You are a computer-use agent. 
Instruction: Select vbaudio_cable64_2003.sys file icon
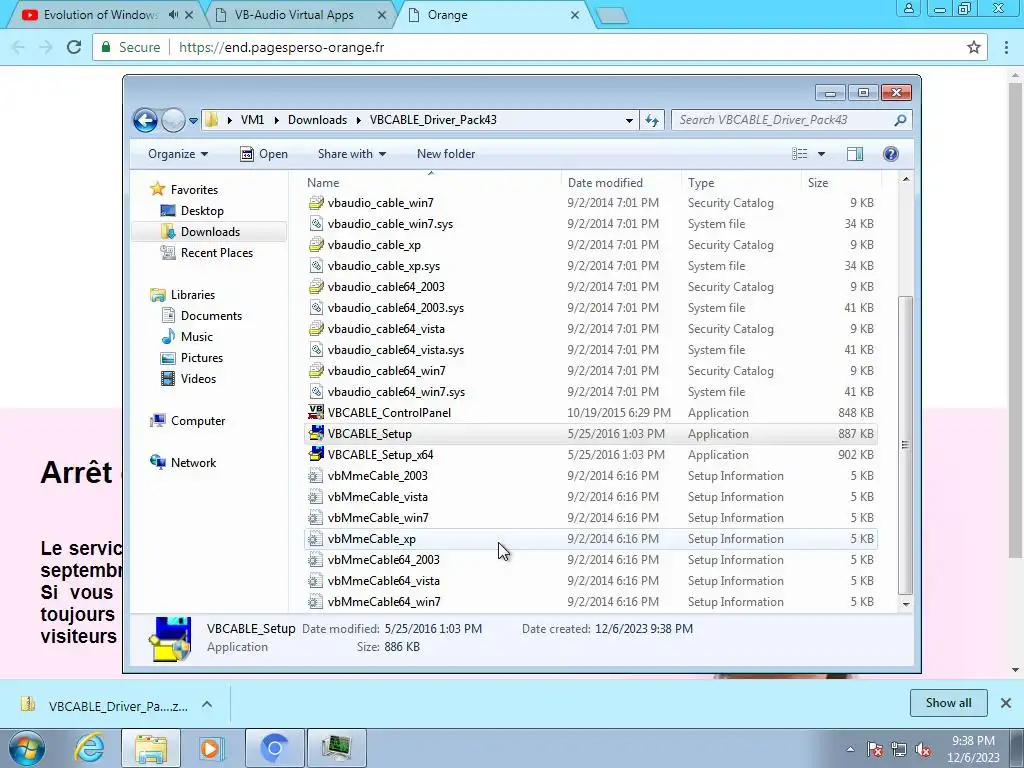pos(316,308)
